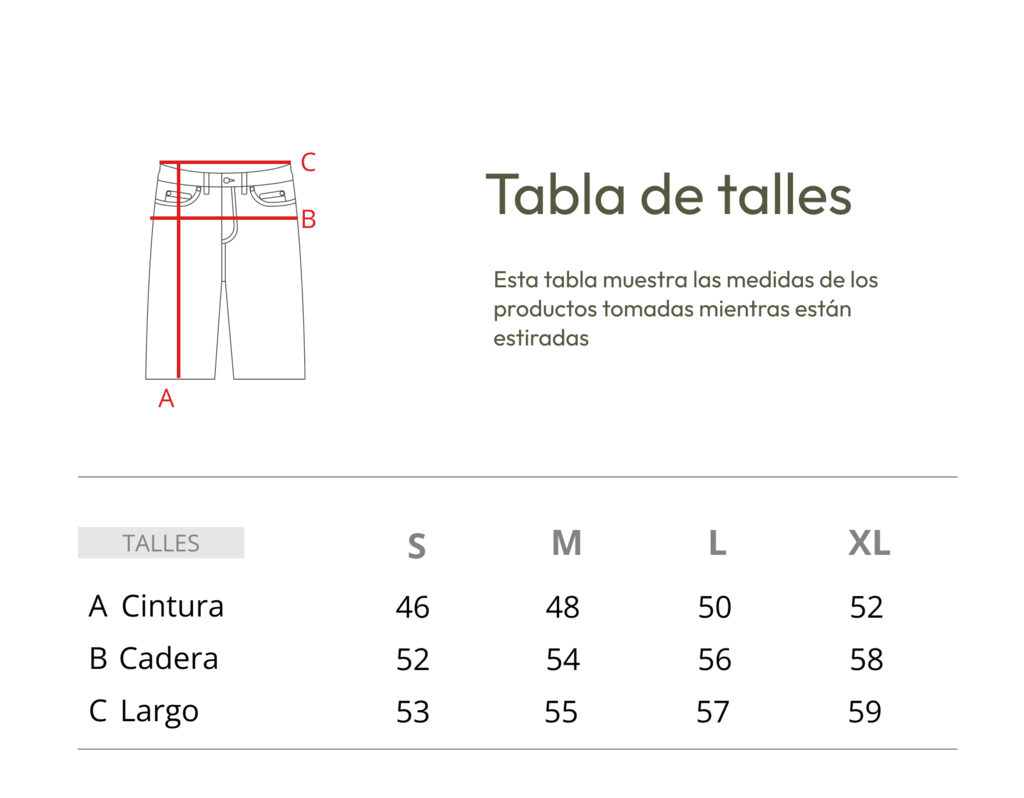The height and width of the screenshot is (798, 1024).
Task: Click Cadera value 54 for size M
Action: coord(563,660)
